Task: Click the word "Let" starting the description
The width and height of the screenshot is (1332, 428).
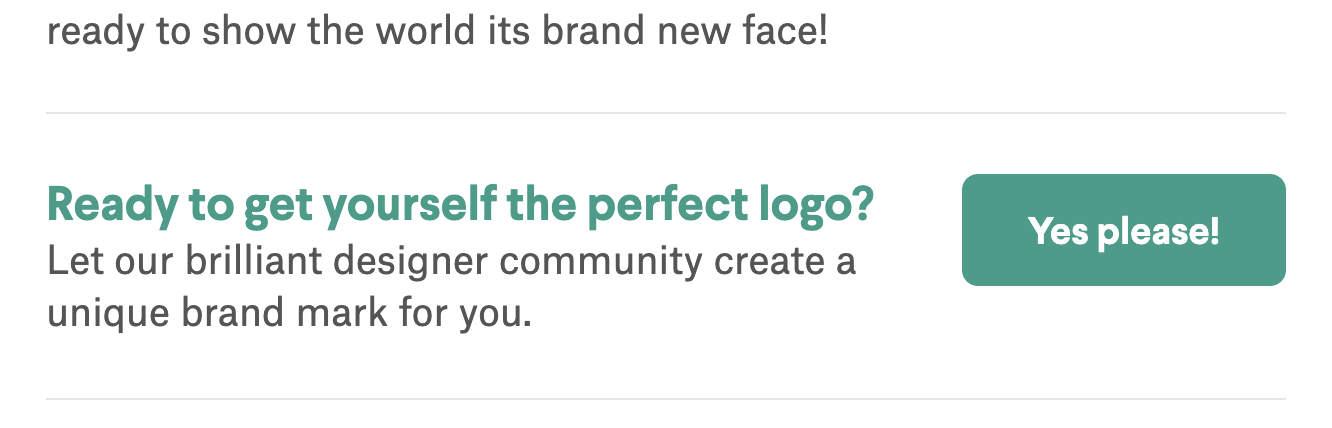Action: (71, 262)
